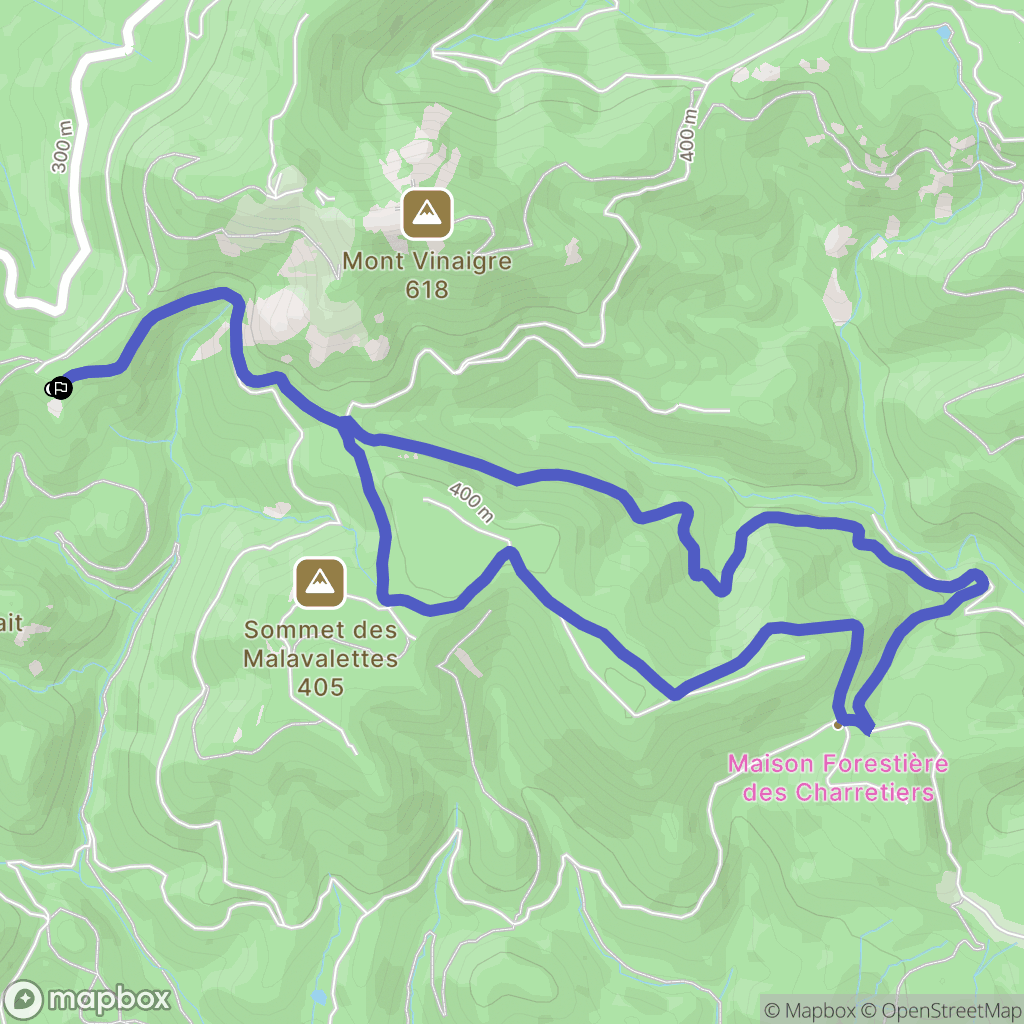The height and width of the screenshot is (1024, 1024).
Task: Click the Mapbox logo
Action: (87, 1000)
